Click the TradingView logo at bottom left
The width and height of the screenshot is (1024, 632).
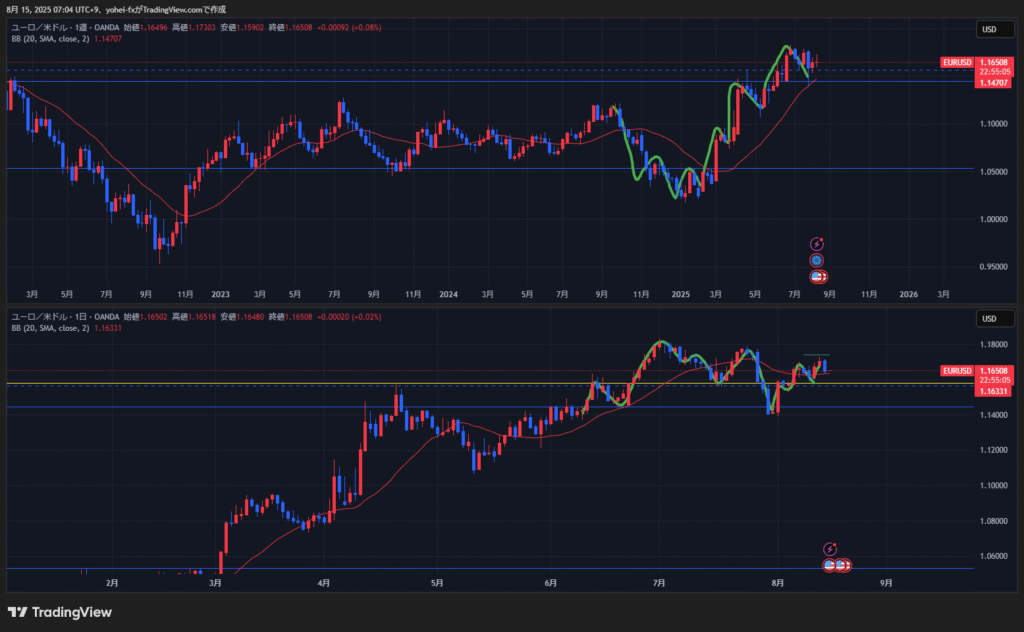pyautogui.click(x=60, y=612)
